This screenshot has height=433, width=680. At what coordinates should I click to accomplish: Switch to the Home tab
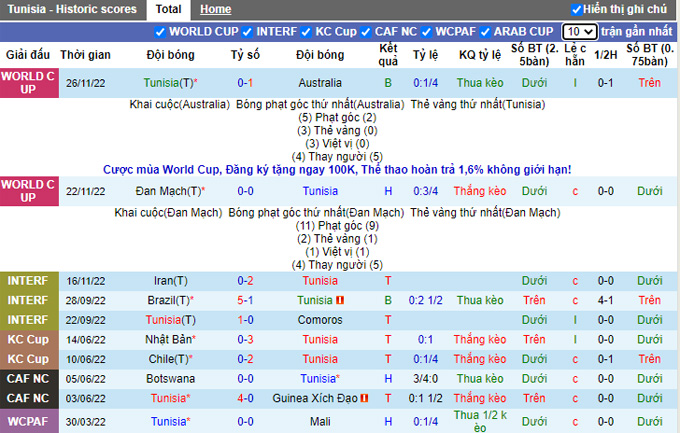pyautogui.click(x=215, y=9)
